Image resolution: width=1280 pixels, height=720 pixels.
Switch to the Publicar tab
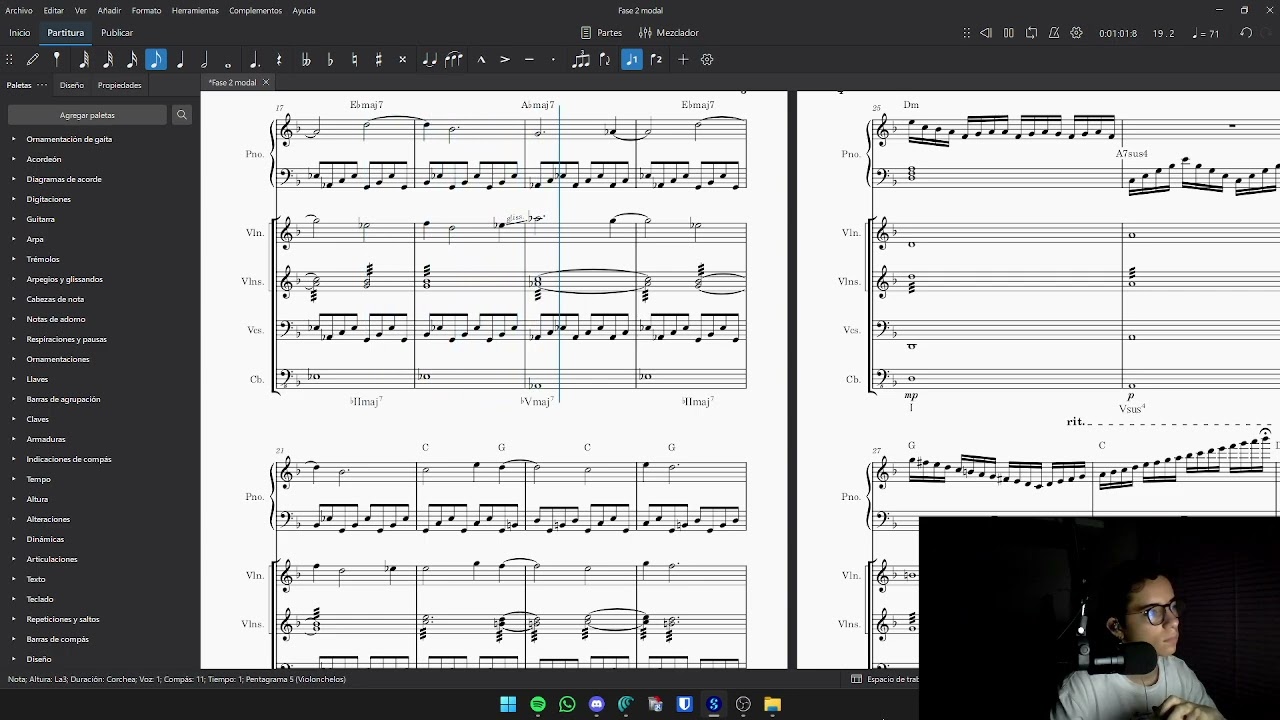(117, 33)
